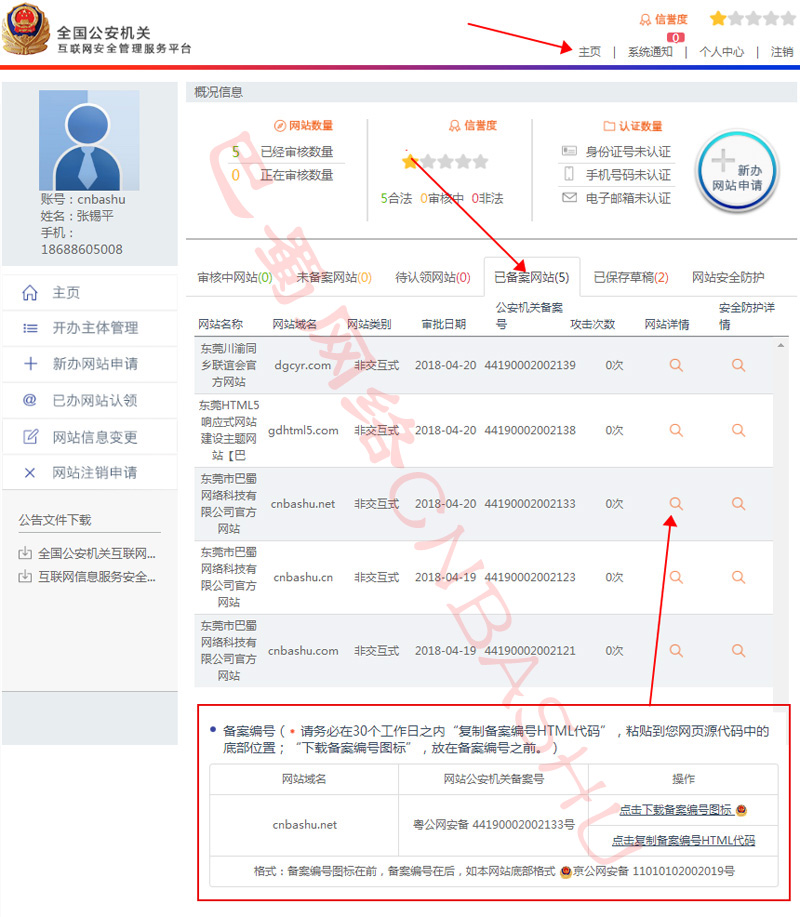The width and height of the screenshot is (800, 917).
Task: Open security protection details for cnbashu.com
Action: (738, 651)
